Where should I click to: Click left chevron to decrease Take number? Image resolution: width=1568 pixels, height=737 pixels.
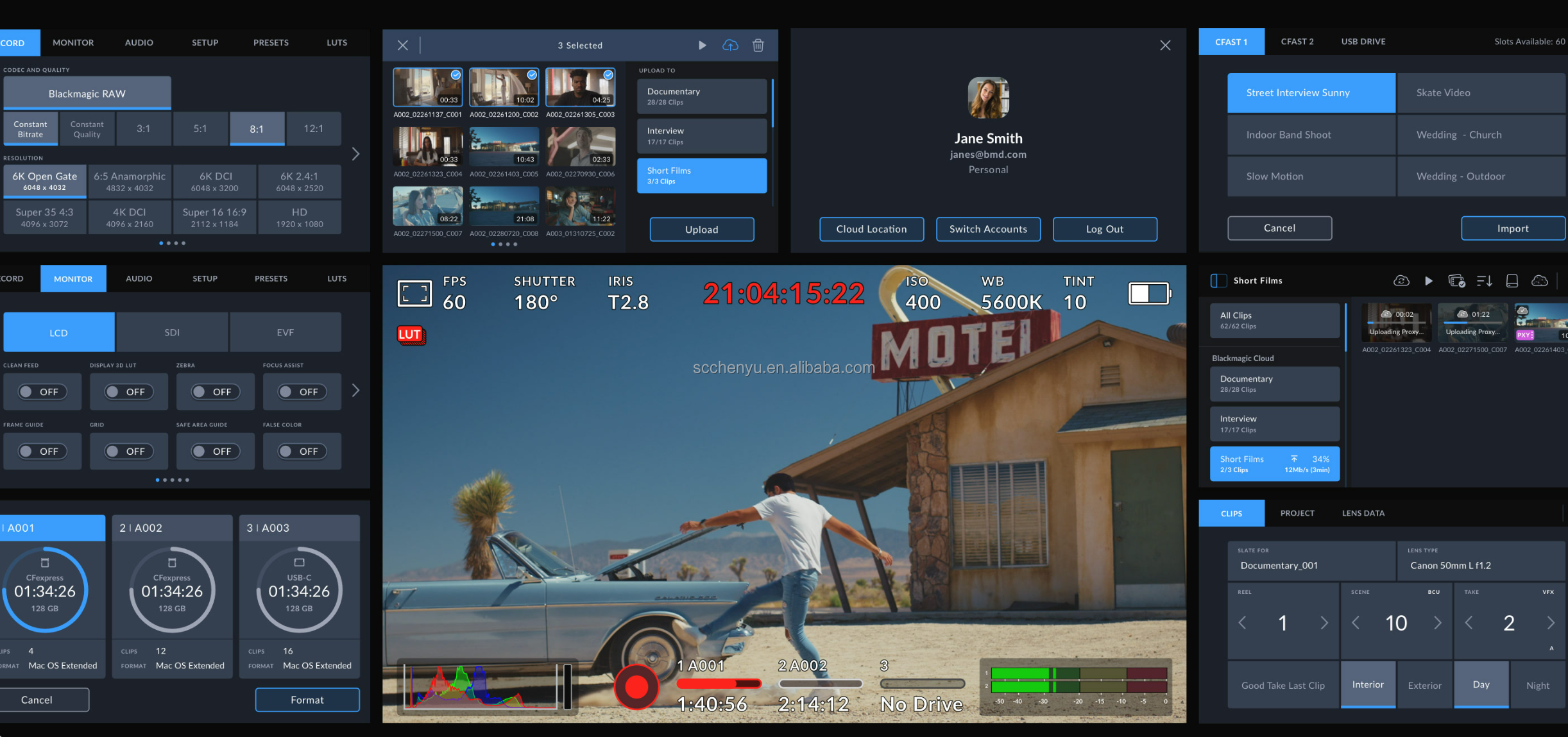click(x=1469, y=623)
